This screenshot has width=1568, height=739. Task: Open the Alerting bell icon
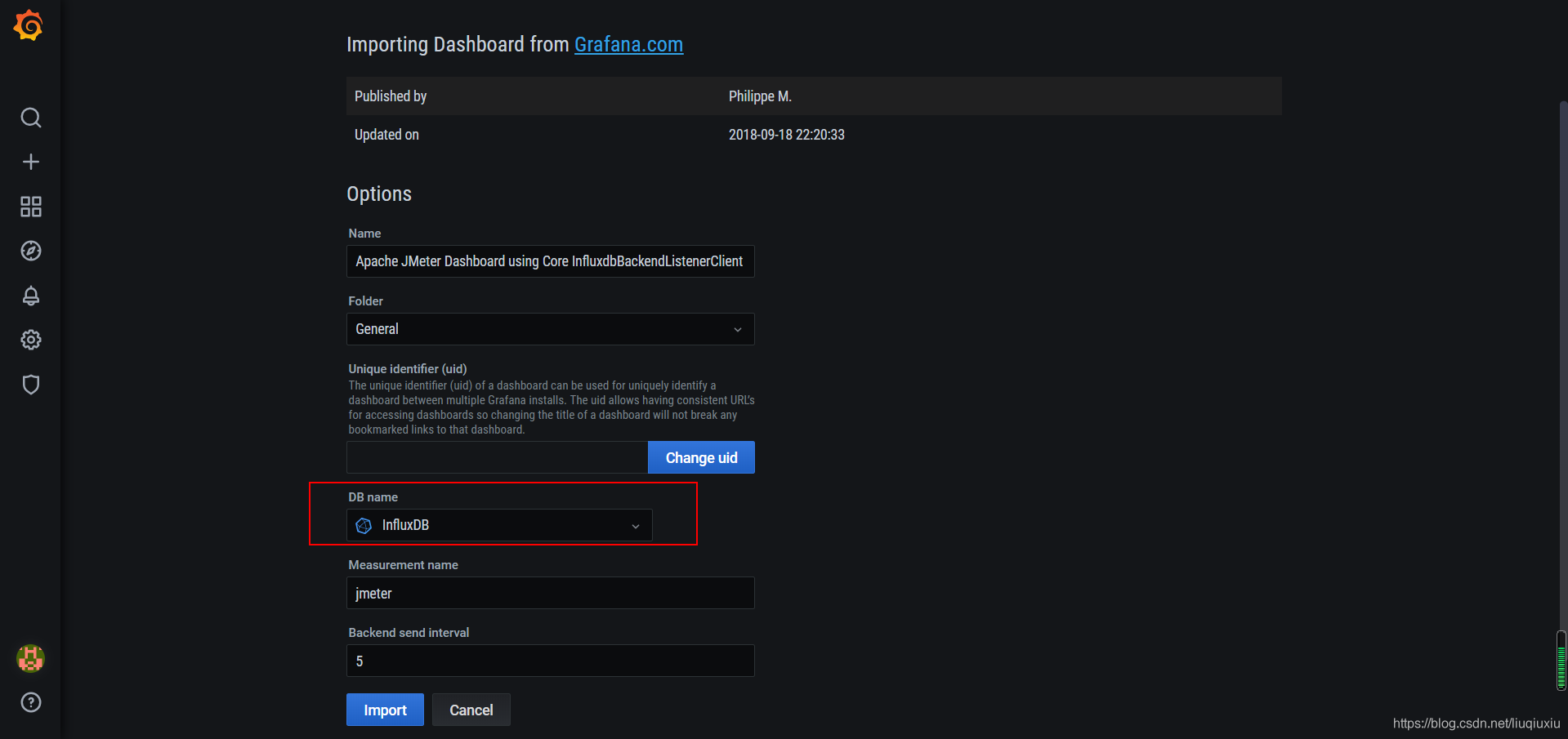click(x=31, y=296)
